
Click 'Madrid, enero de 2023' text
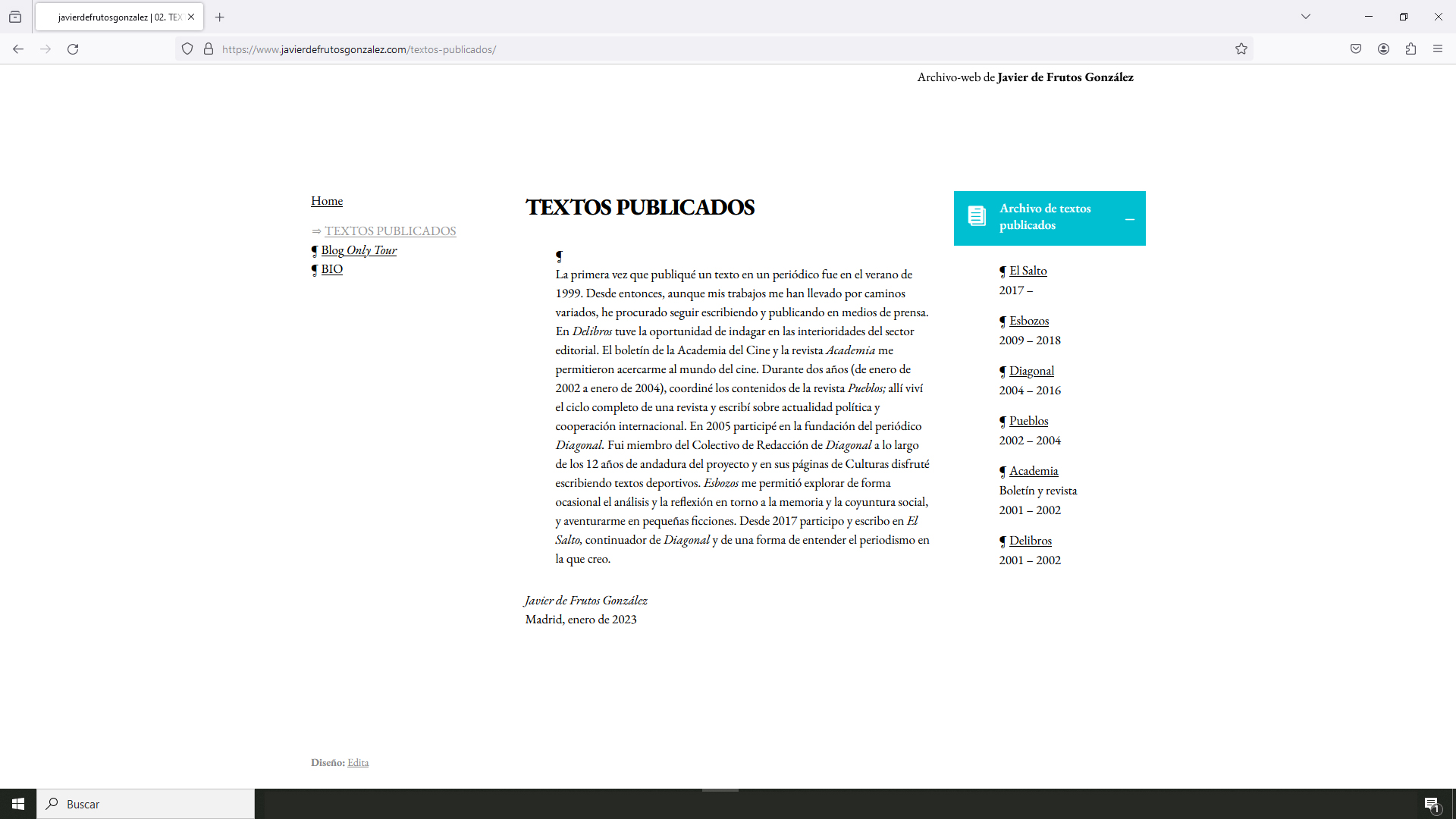(581, 620)
